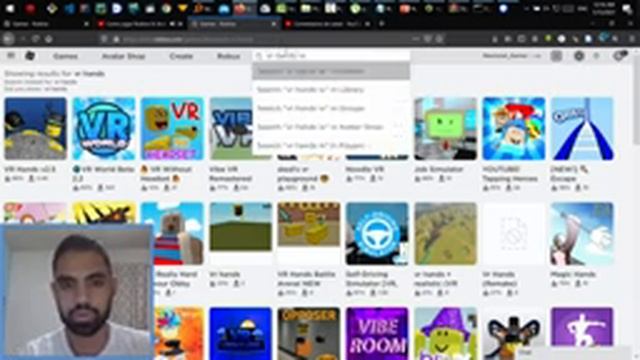
Task: Select the search in Players suggestion
Action: (331, 145)
